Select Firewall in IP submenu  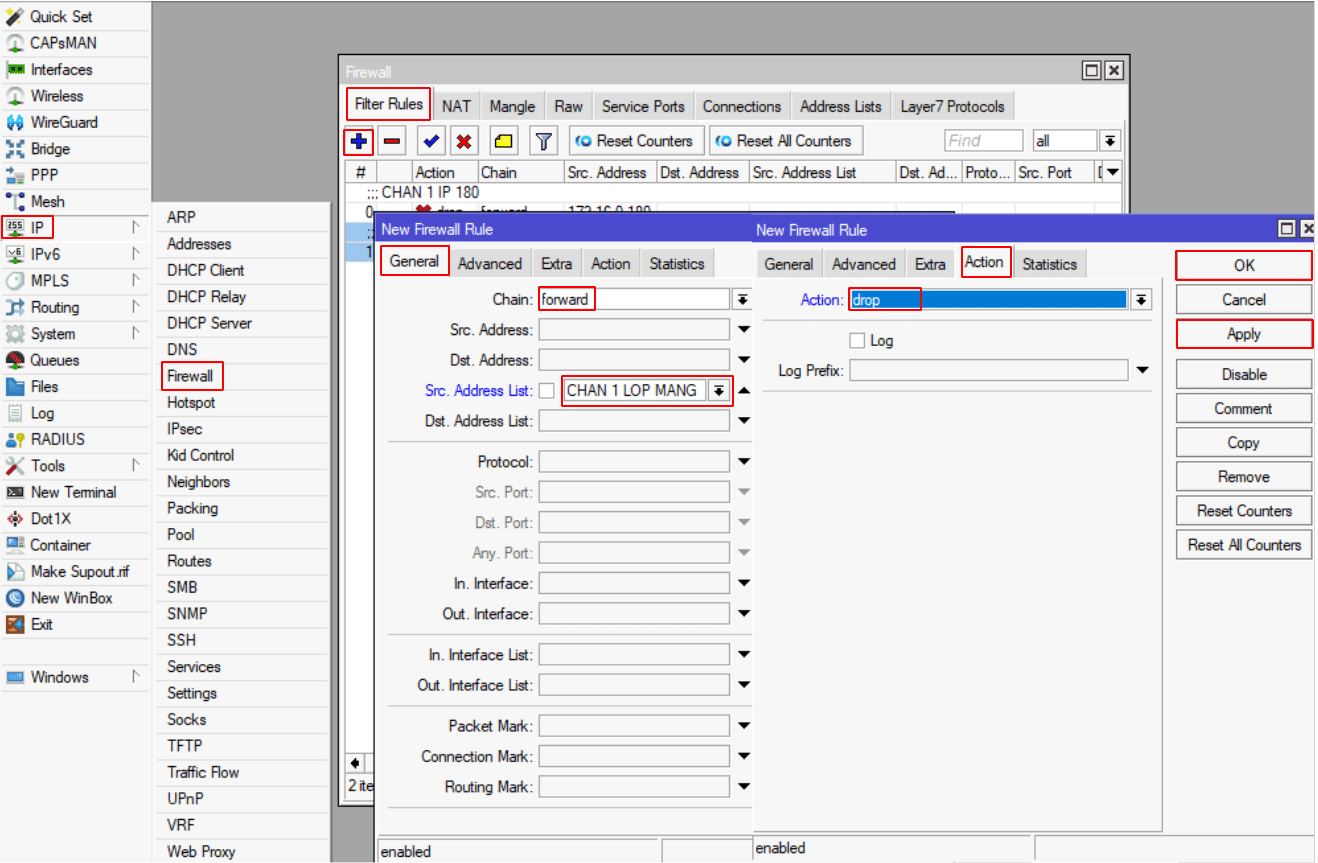(x=191, y=376)
